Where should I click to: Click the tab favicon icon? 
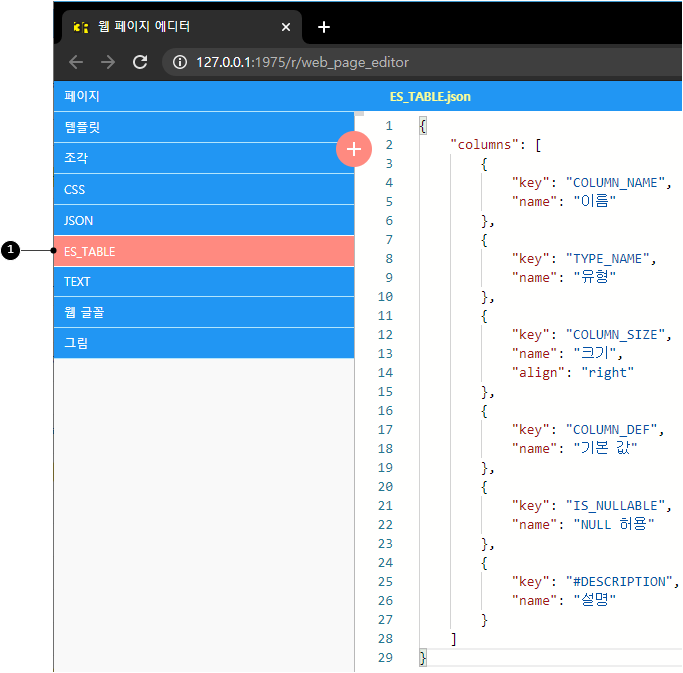click(81, 27)
